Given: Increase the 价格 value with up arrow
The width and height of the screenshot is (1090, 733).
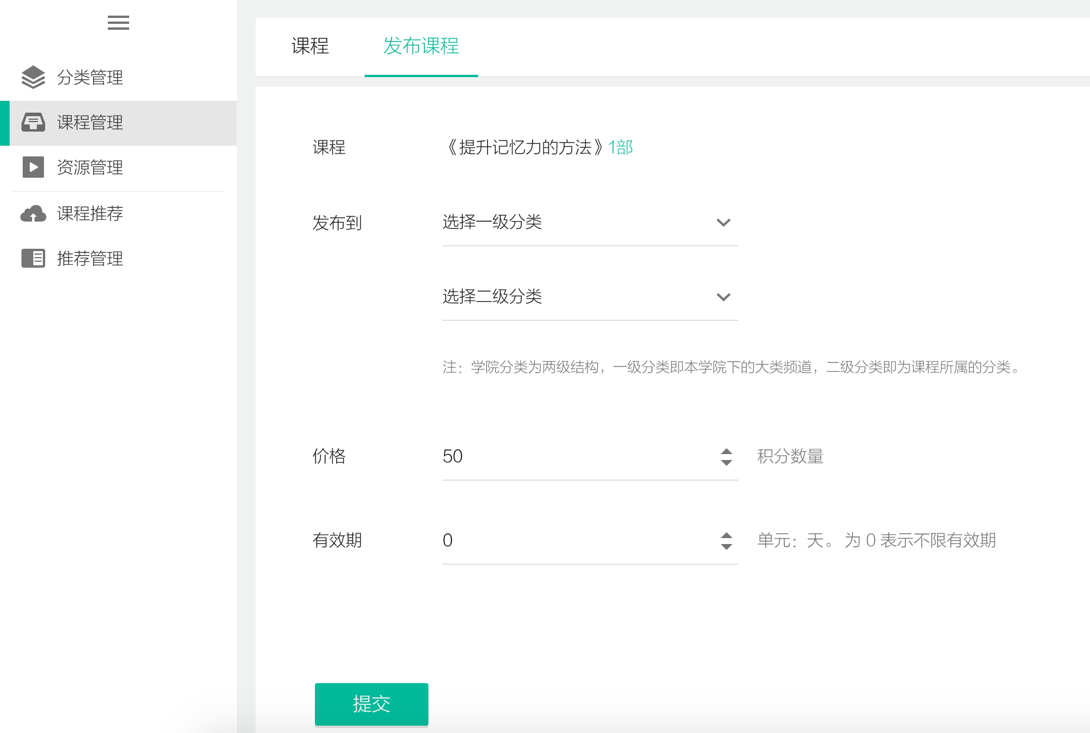Looking at the screenshot, I should tap(726, 451).
